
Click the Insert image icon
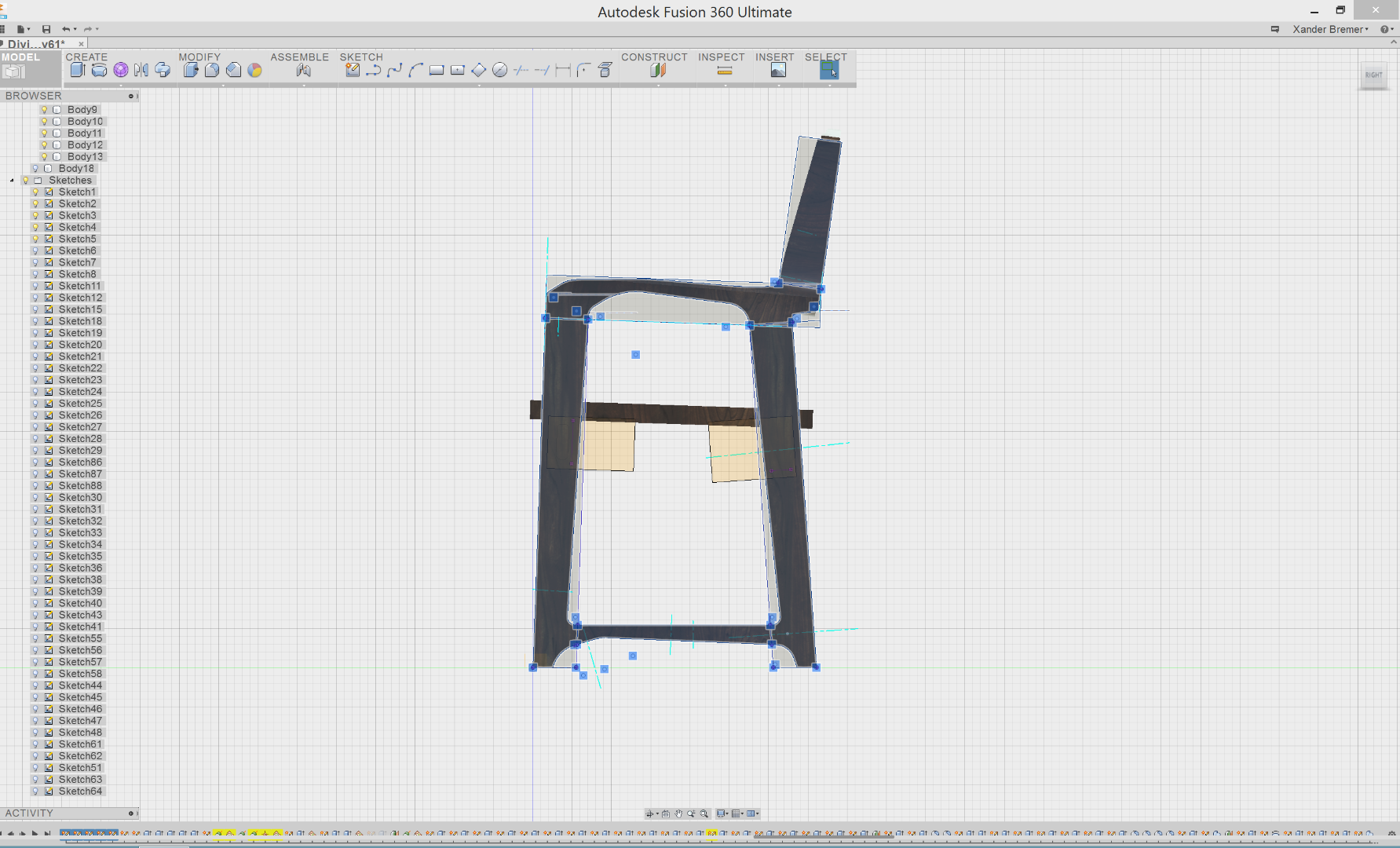[778, 70]
